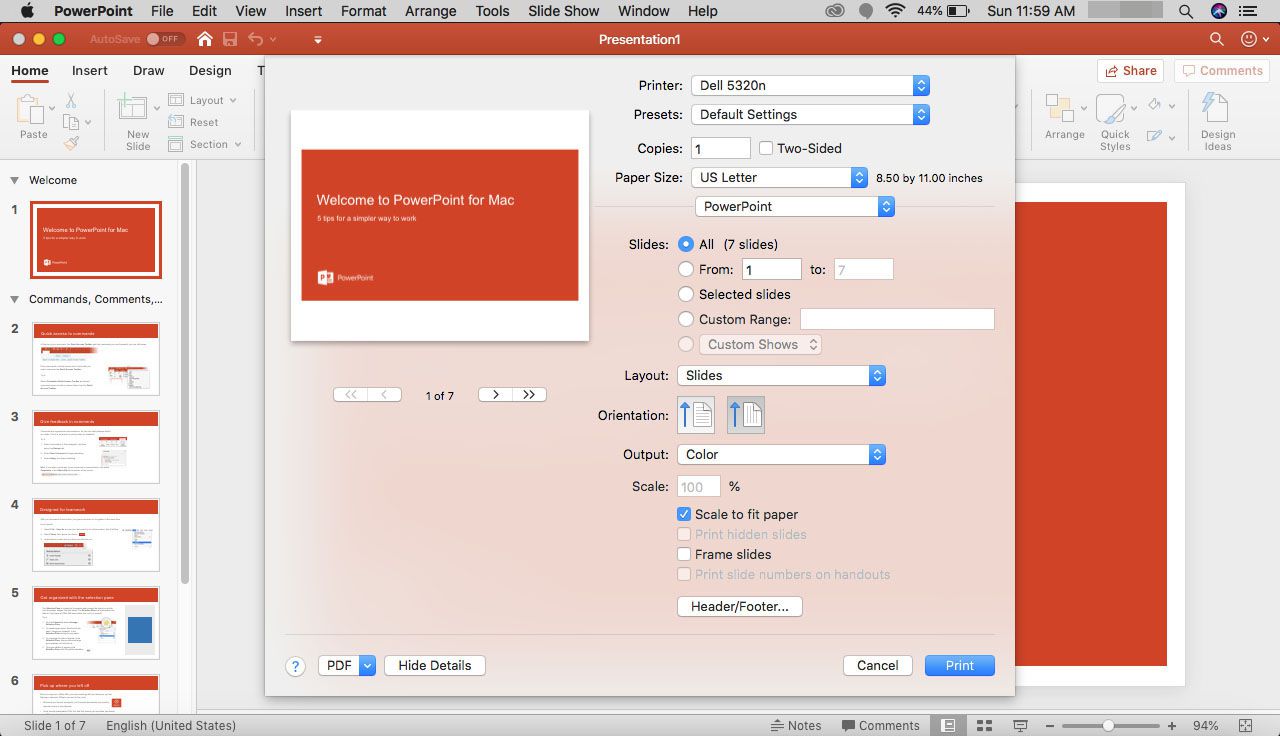Image resolution: width=1280 pixels, height=736 pixels.
Task: Choose the Custom Range radio option
Action: [x=686, y=319]
